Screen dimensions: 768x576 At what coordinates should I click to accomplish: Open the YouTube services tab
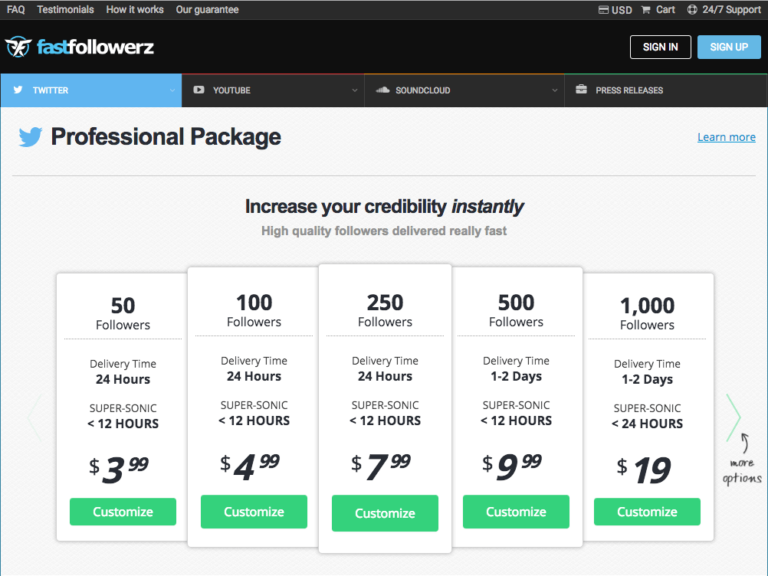coord(273,90)
